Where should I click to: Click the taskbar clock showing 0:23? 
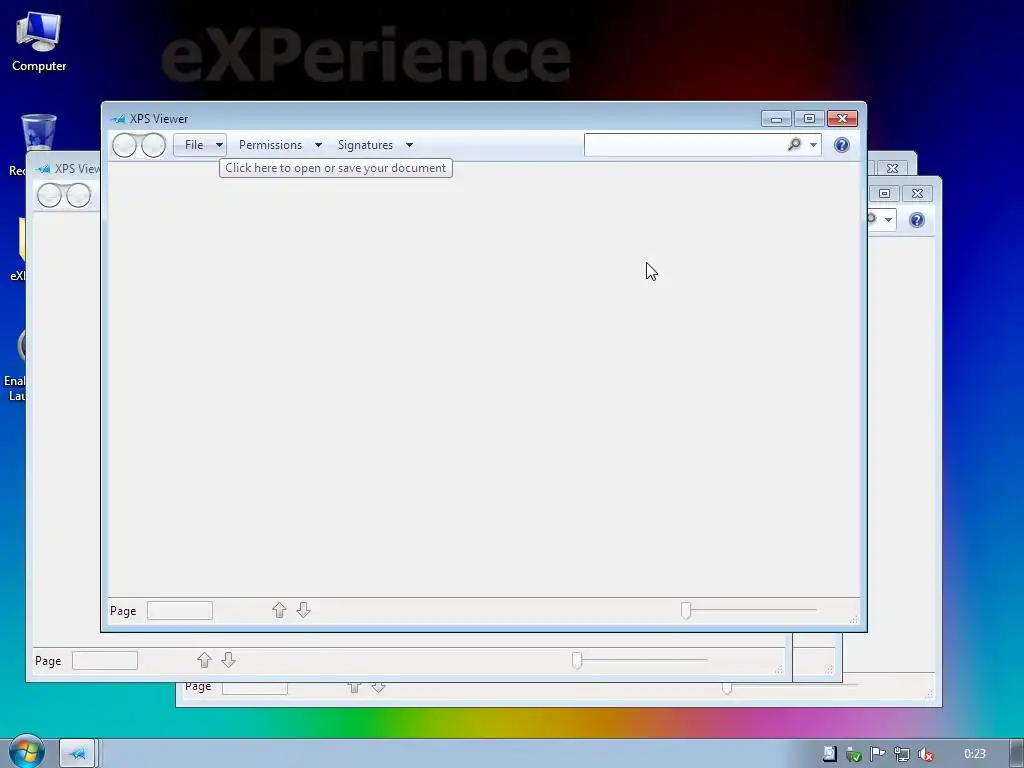click(x=974, y=754)
